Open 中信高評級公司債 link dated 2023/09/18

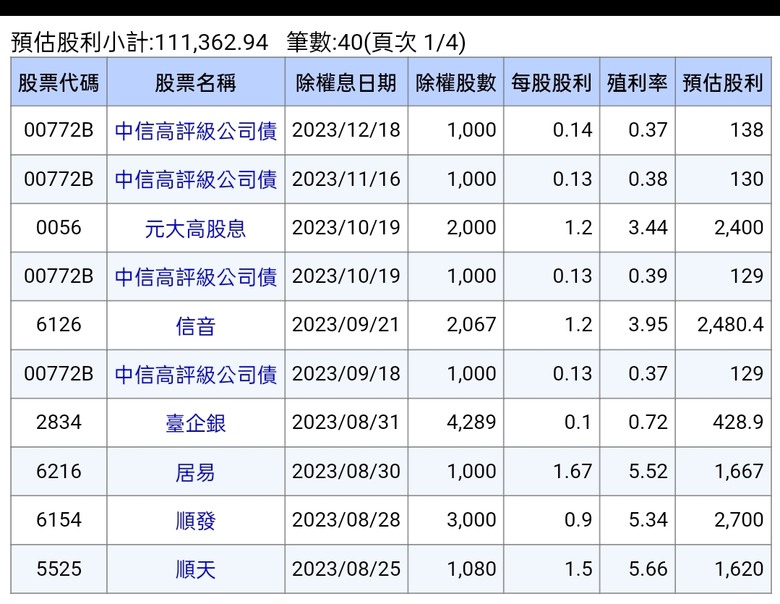(x=195, y=374)
